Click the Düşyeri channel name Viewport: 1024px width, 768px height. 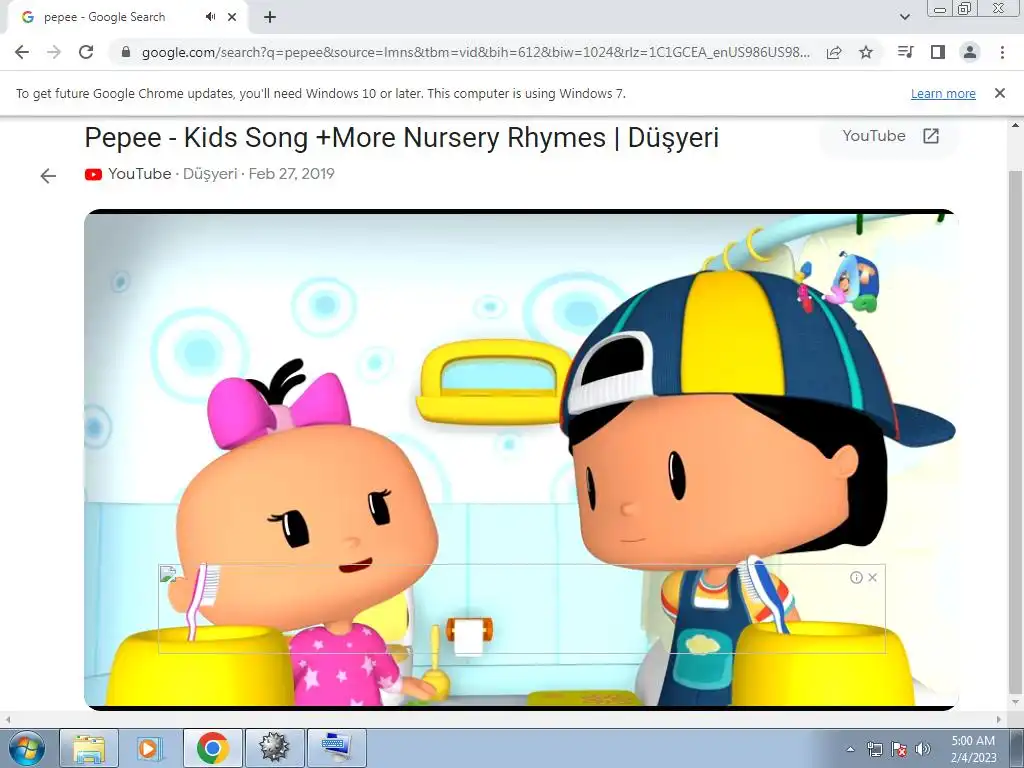[x=210, y=174]
